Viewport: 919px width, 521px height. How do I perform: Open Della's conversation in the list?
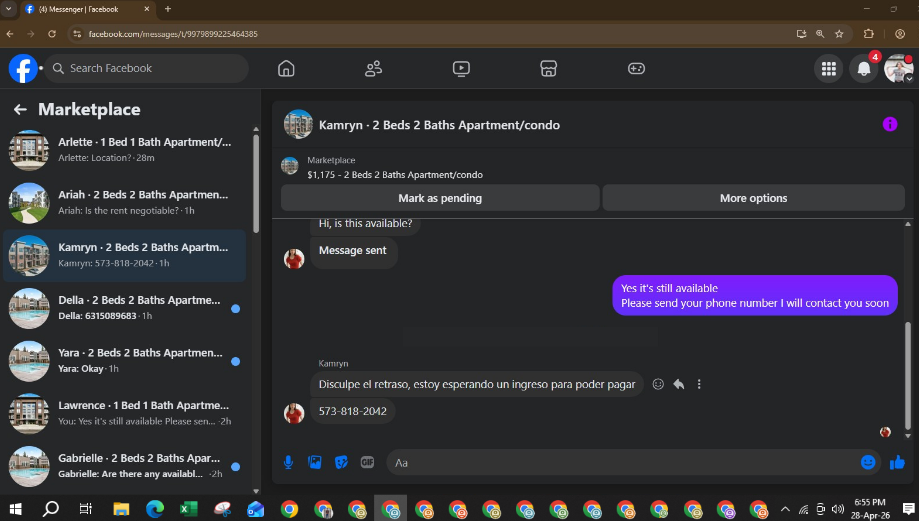tap(124, 308)
